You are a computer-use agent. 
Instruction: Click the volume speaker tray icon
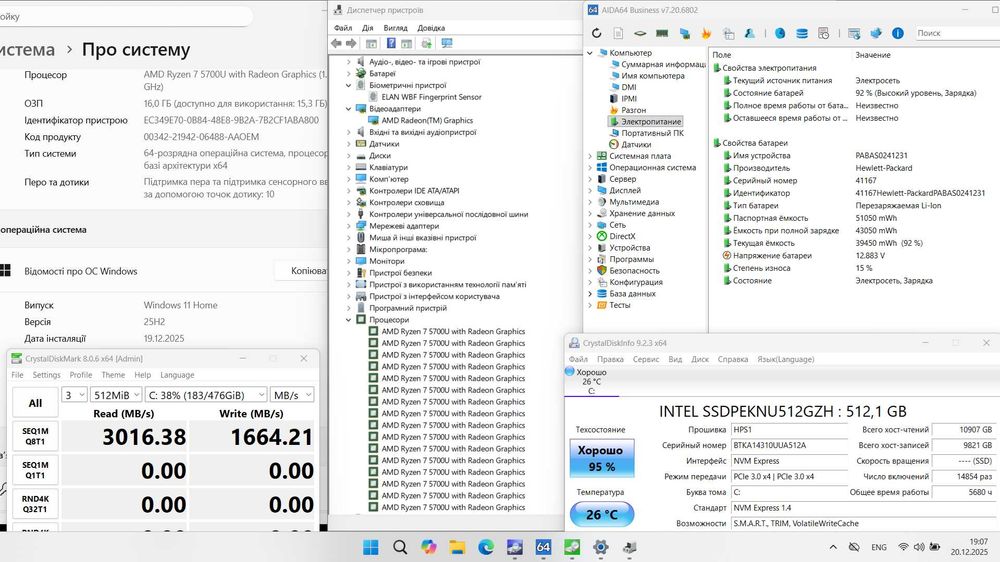point(919,547)
